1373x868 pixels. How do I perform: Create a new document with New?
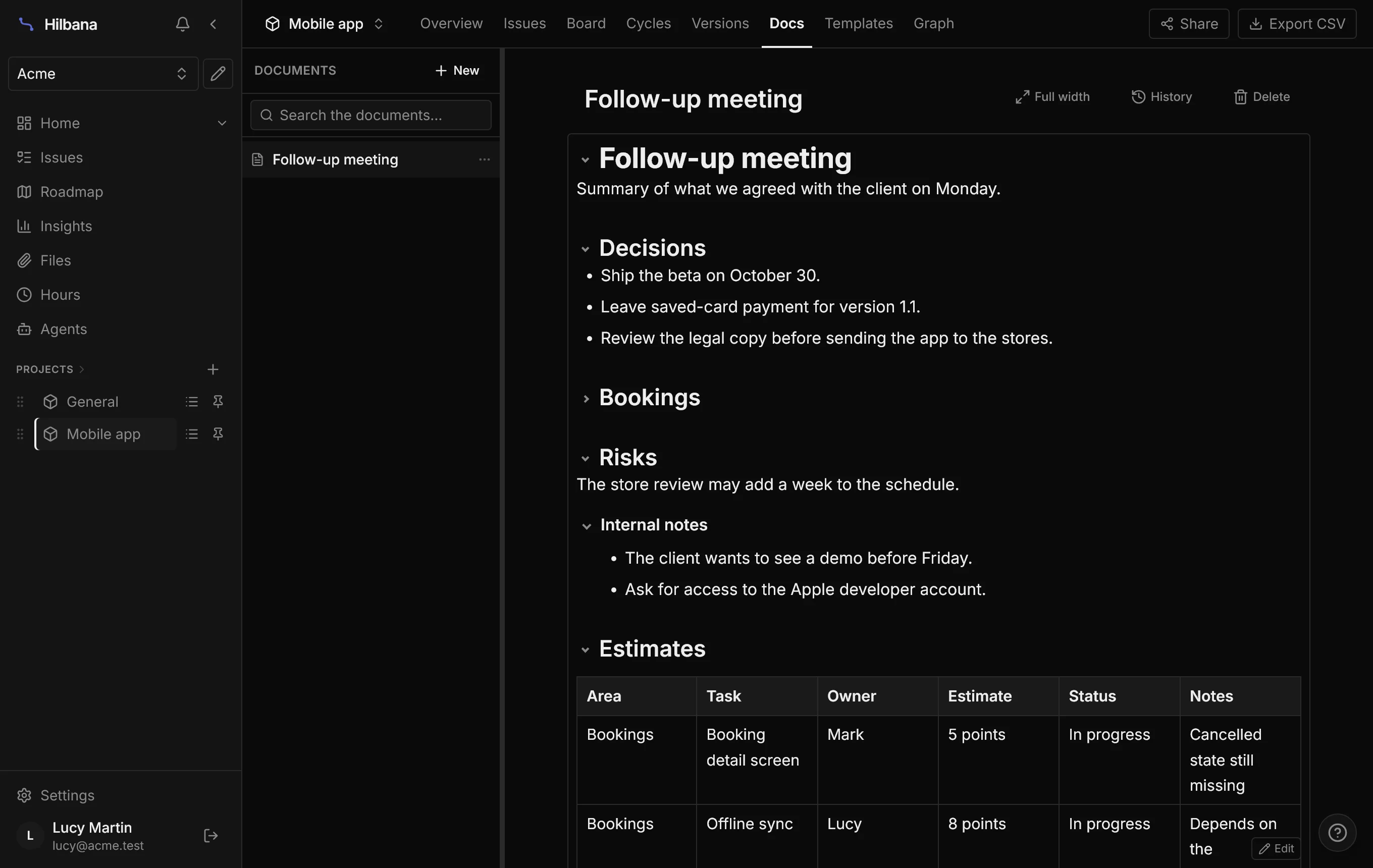(x=457, y=71)
